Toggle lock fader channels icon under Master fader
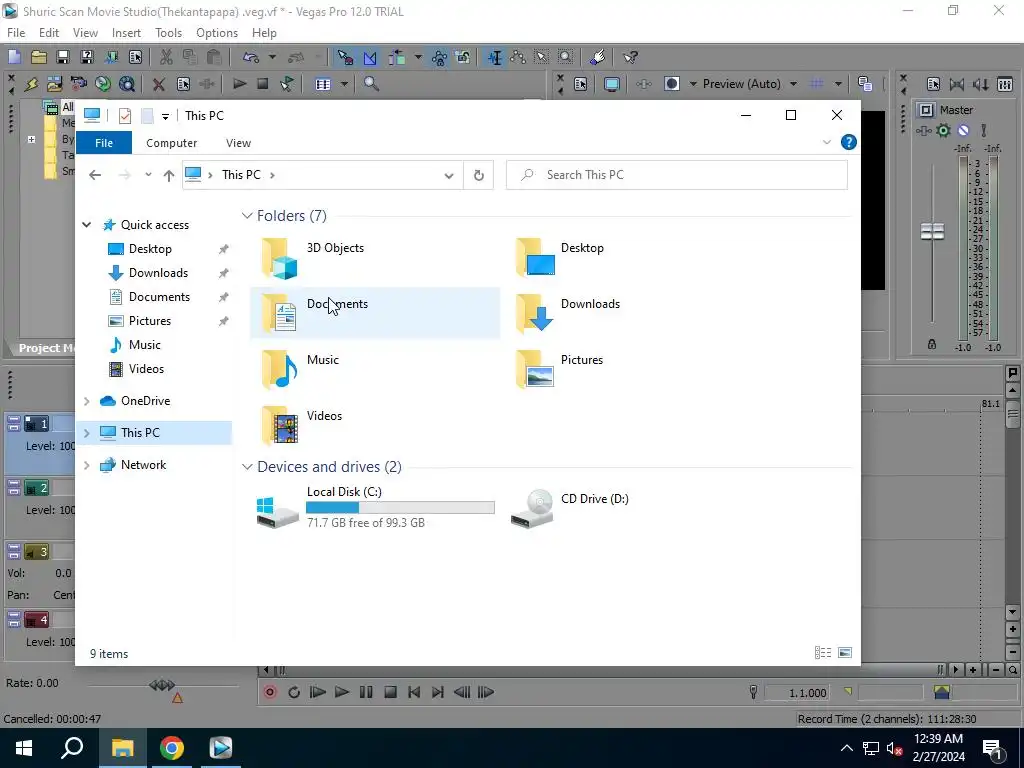 (x=932, y=344)
